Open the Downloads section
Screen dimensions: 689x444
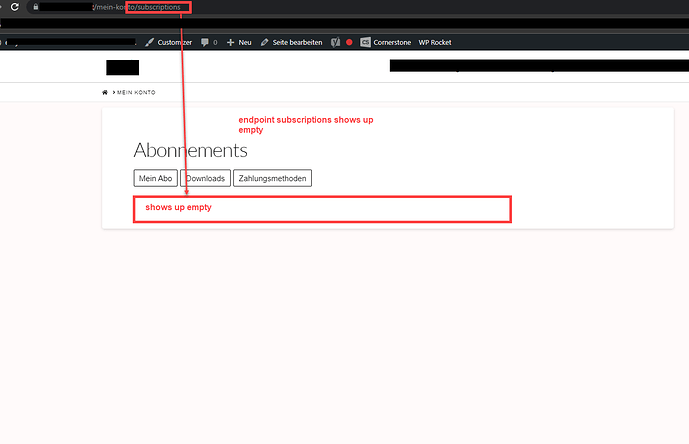(205, 178)
